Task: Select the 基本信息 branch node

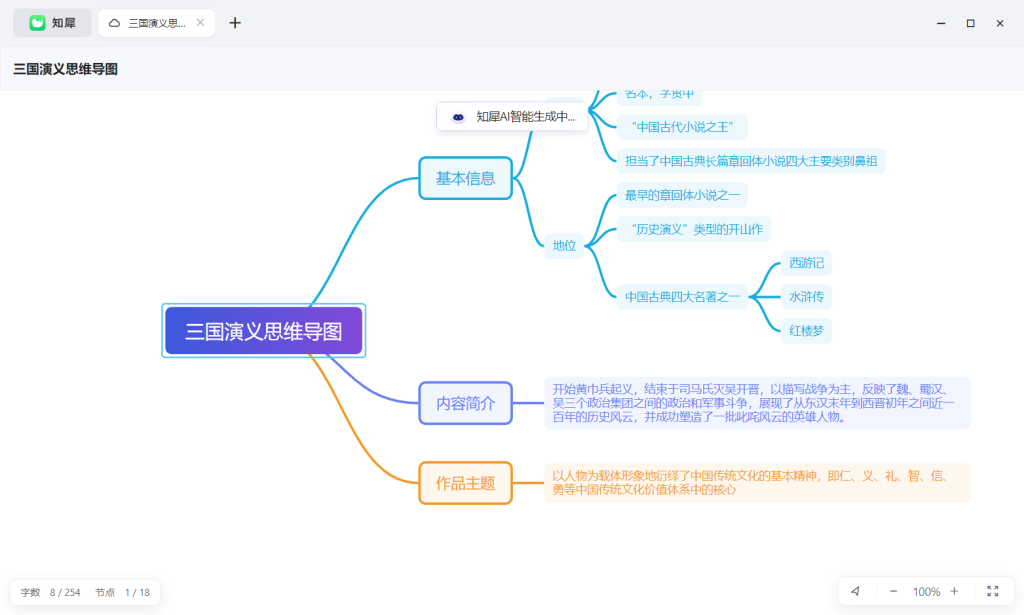Action: point(466,178)
